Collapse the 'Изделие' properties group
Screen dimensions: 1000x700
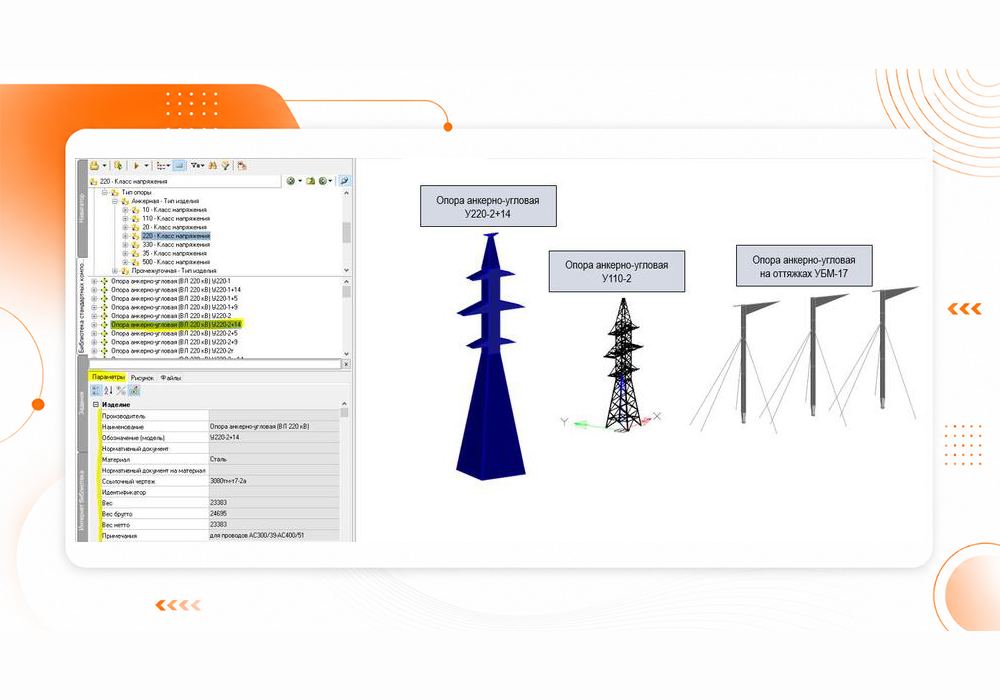point(96,405)
